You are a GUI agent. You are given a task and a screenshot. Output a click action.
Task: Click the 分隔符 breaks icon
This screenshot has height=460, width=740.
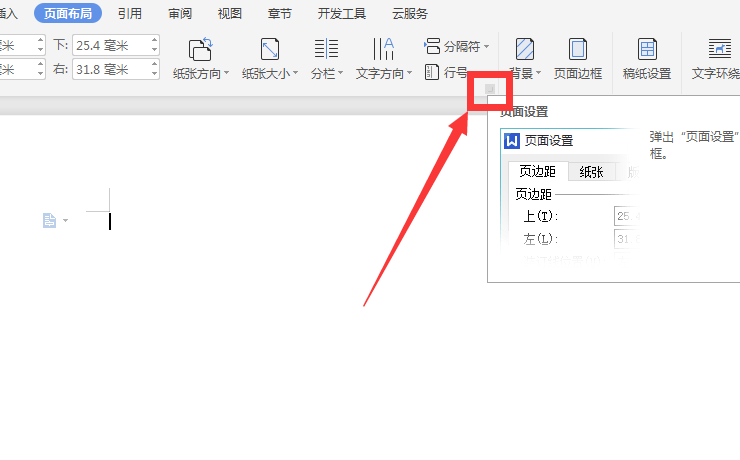[432, 46]
